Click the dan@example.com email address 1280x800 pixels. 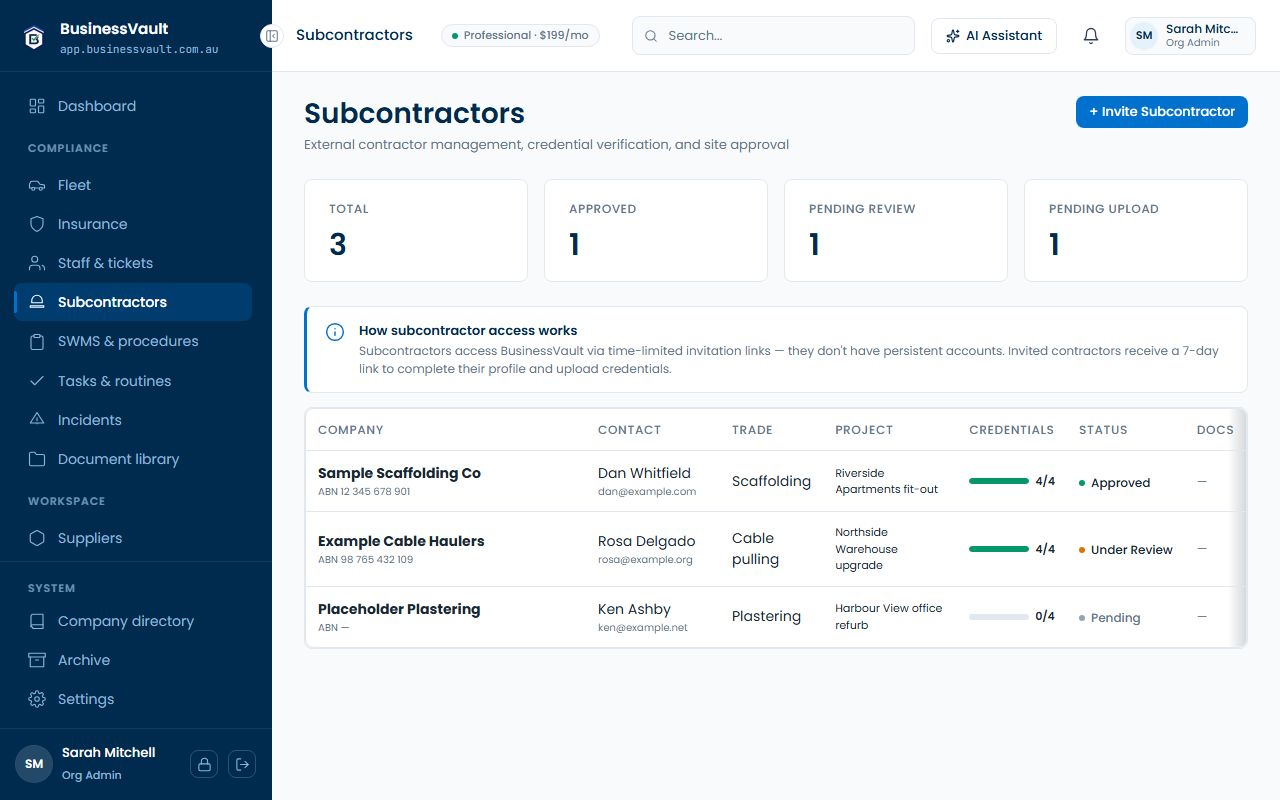click(647, 492)
